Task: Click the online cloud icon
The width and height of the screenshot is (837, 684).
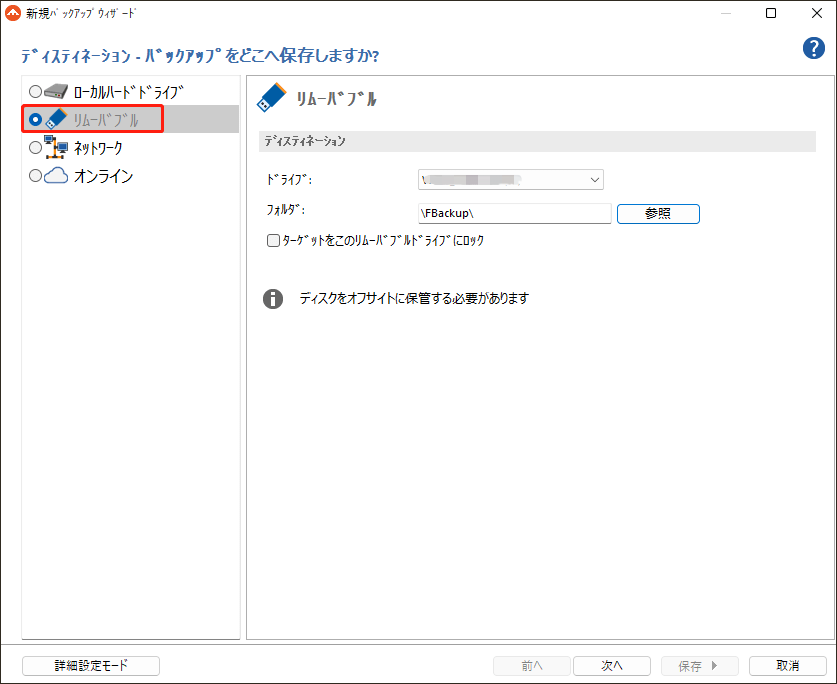Action: [x=56, y=176]
